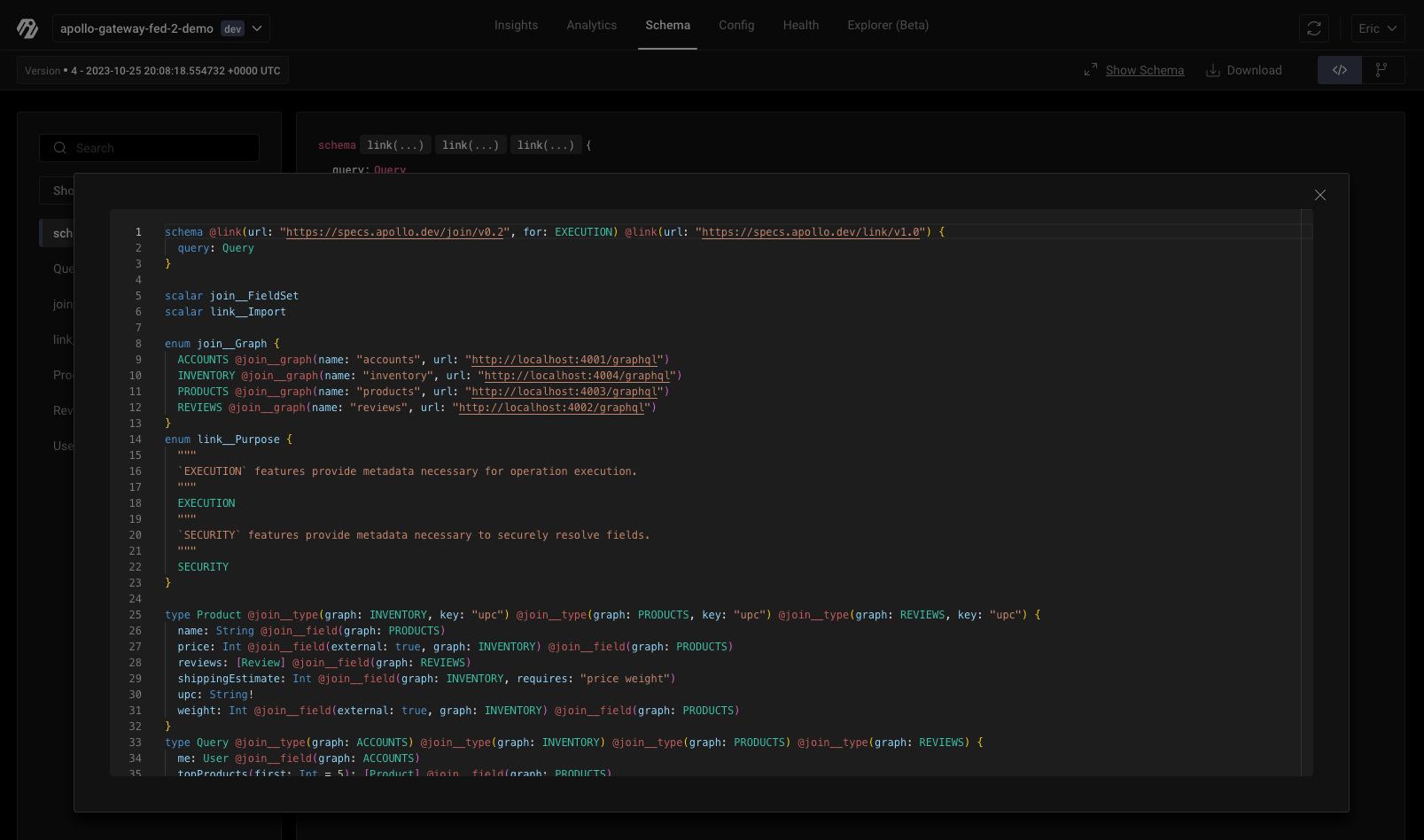
Task: Switch to graph branch view icon
Action: pos(1381,70)
